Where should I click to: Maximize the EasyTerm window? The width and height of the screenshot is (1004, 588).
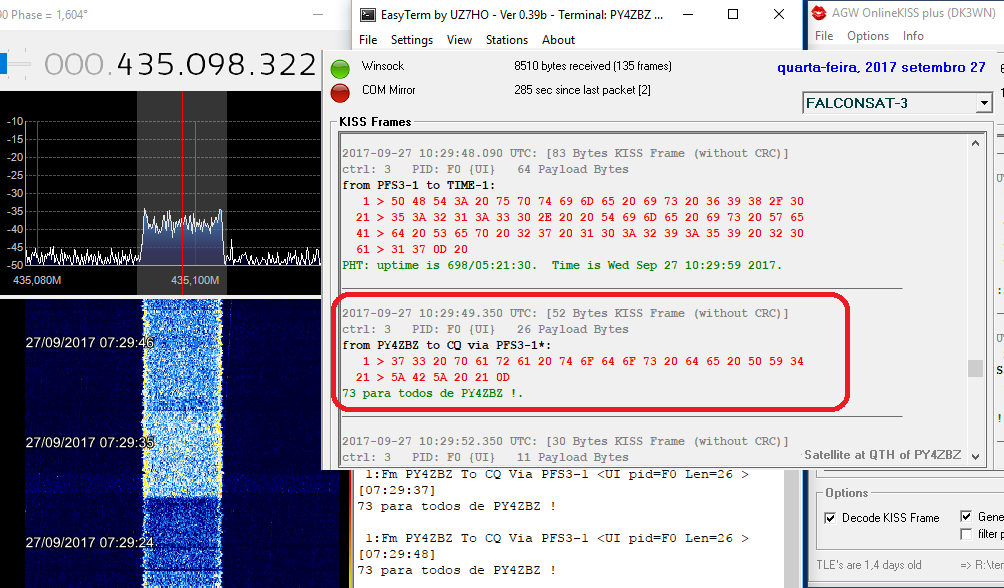pyautogui.click(x=733, y=14)
